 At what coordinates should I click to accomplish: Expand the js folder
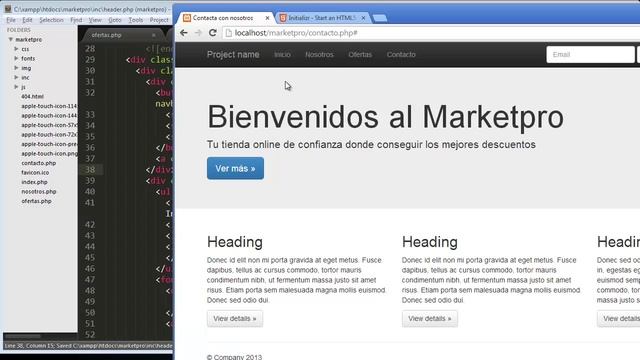[x=16, y=87]
